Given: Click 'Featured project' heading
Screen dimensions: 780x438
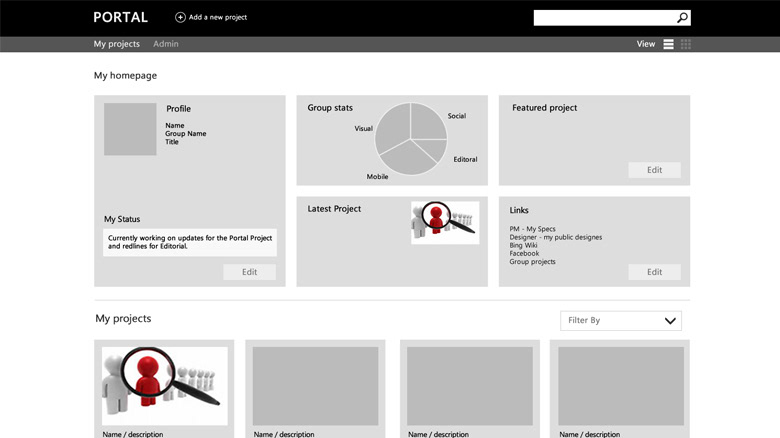Looking at the screenshot, I should [545, 108].
